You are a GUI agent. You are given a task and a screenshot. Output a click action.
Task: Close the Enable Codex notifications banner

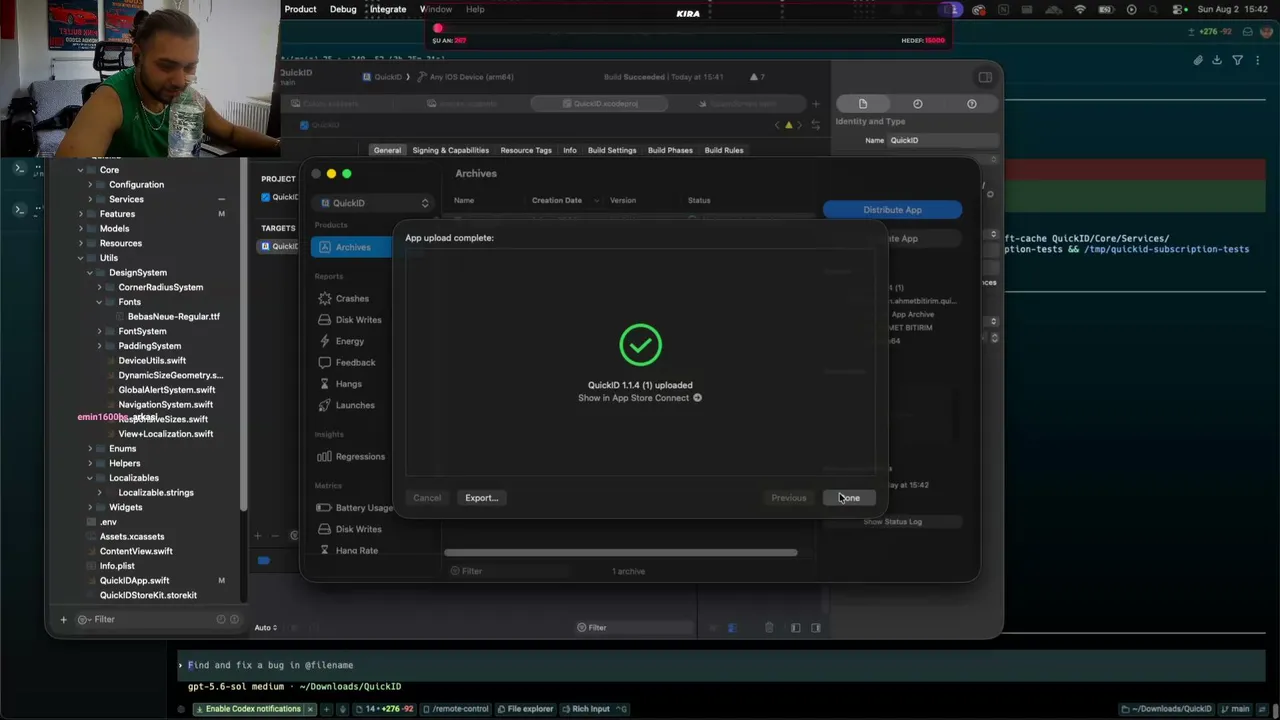coord(310,709)
